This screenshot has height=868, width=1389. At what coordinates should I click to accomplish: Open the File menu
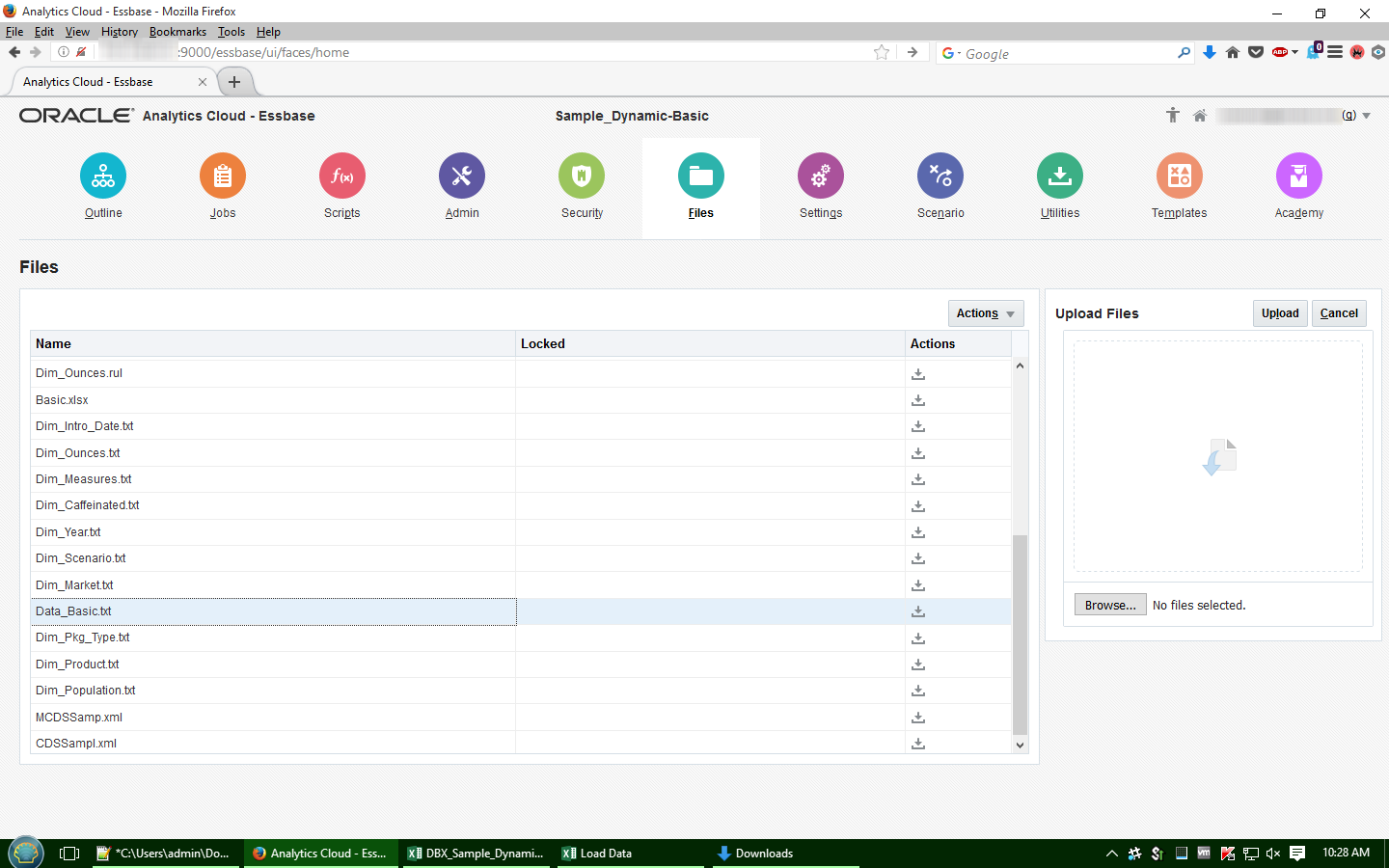pyautogui.click(x=14, y=32)
